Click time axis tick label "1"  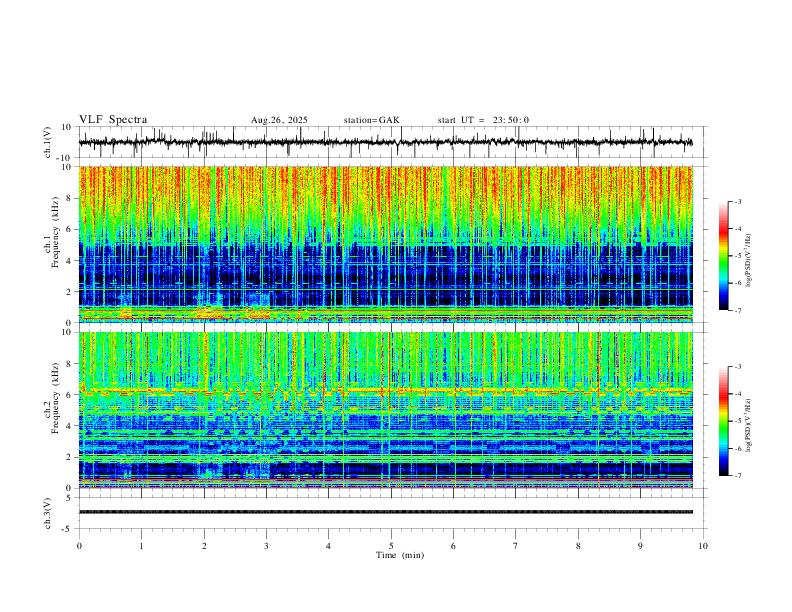pos(141,546)
